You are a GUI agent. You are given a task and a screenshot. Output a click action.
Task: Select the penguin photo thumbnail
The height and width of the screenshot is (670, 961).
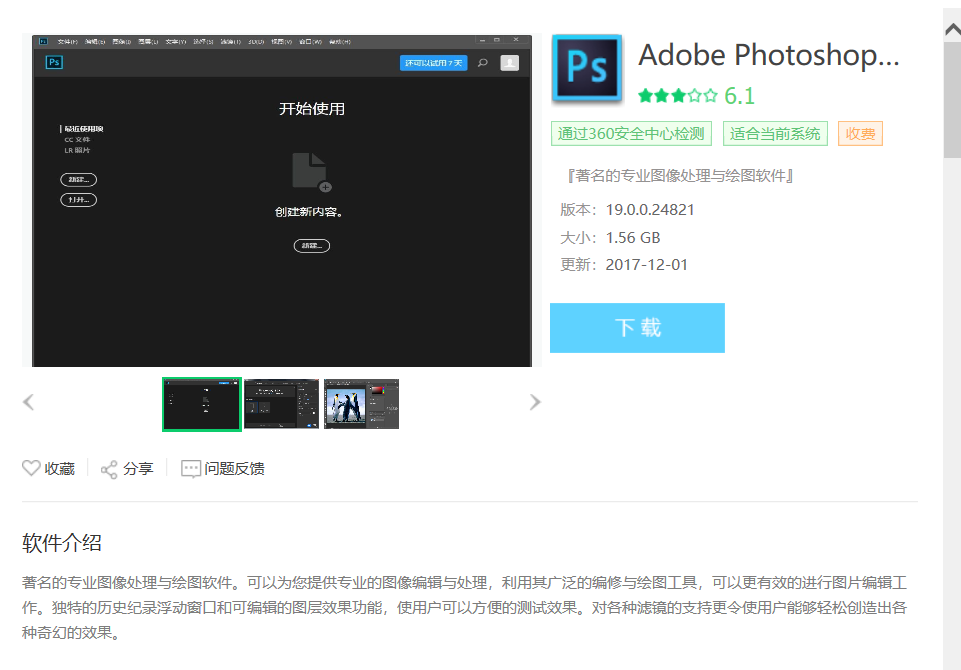tap(361, 404)
